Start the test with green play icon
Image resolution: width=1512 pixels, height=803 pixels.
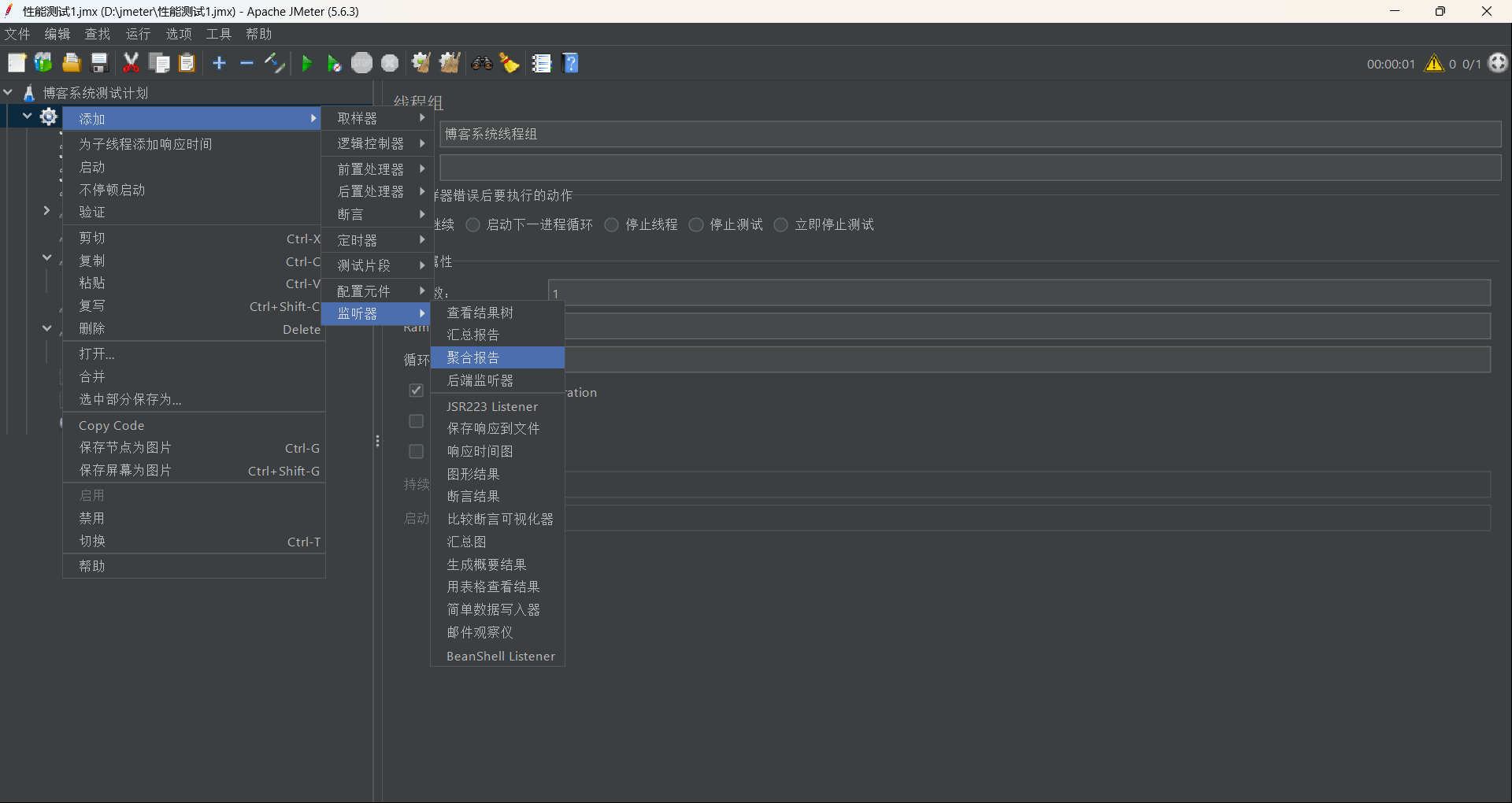coord(306,63)
